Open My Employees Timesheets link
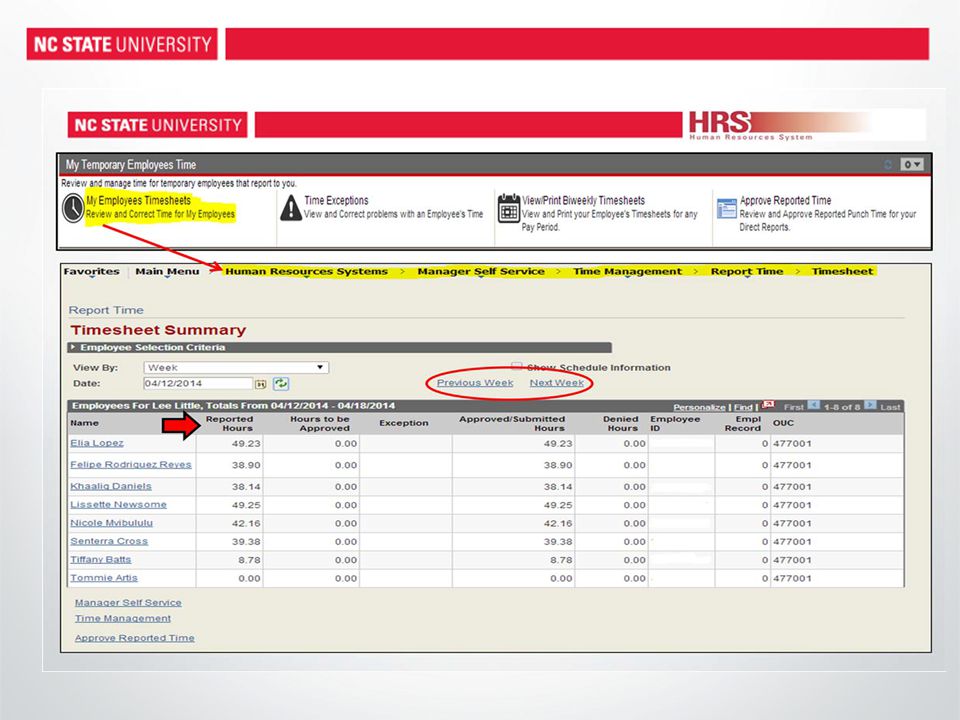Screen dimensions: 960x720 click(x=138, y=200)
